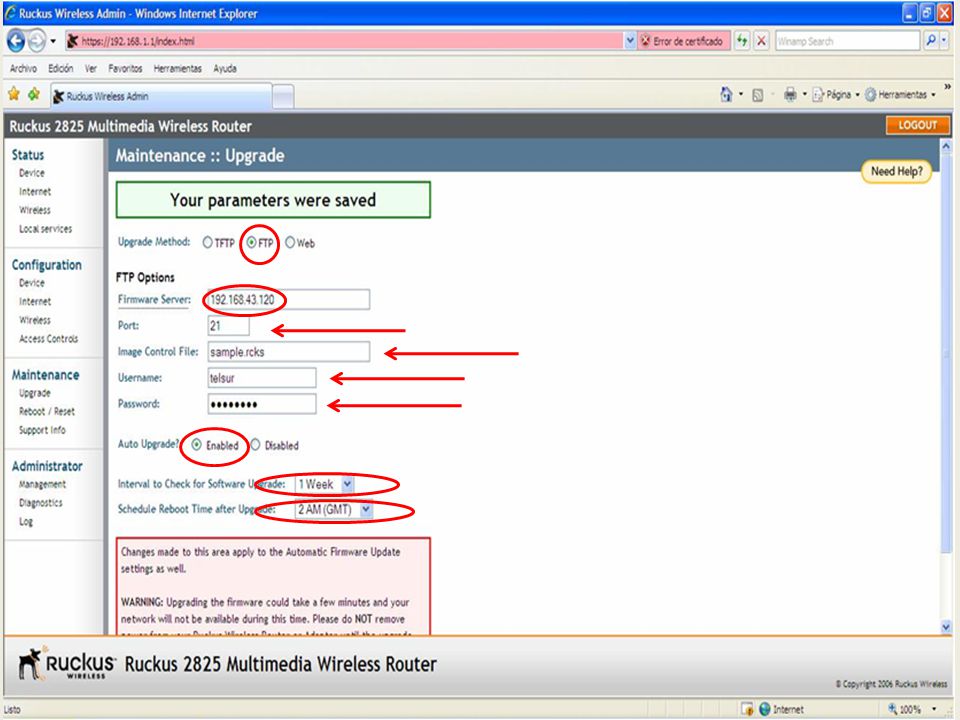Refresh the page with the green arrows icon
The image size is (960, 720).
[x=742, y=41]
